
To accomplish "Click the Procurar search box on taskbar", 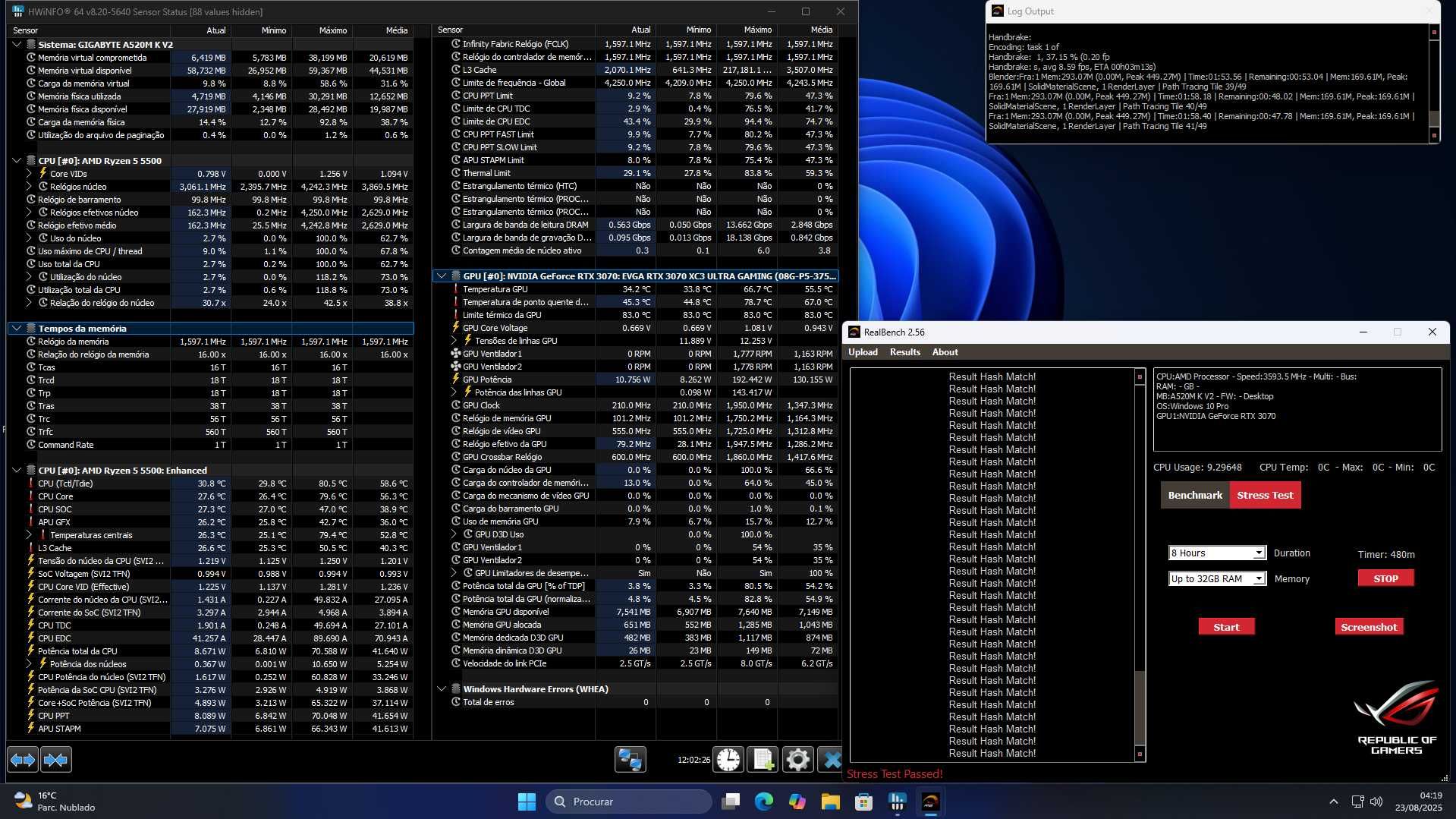I will [629, 802].
